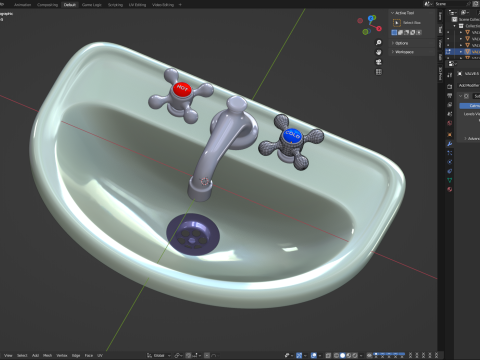Open the Particles properties tab

(450, 153)
